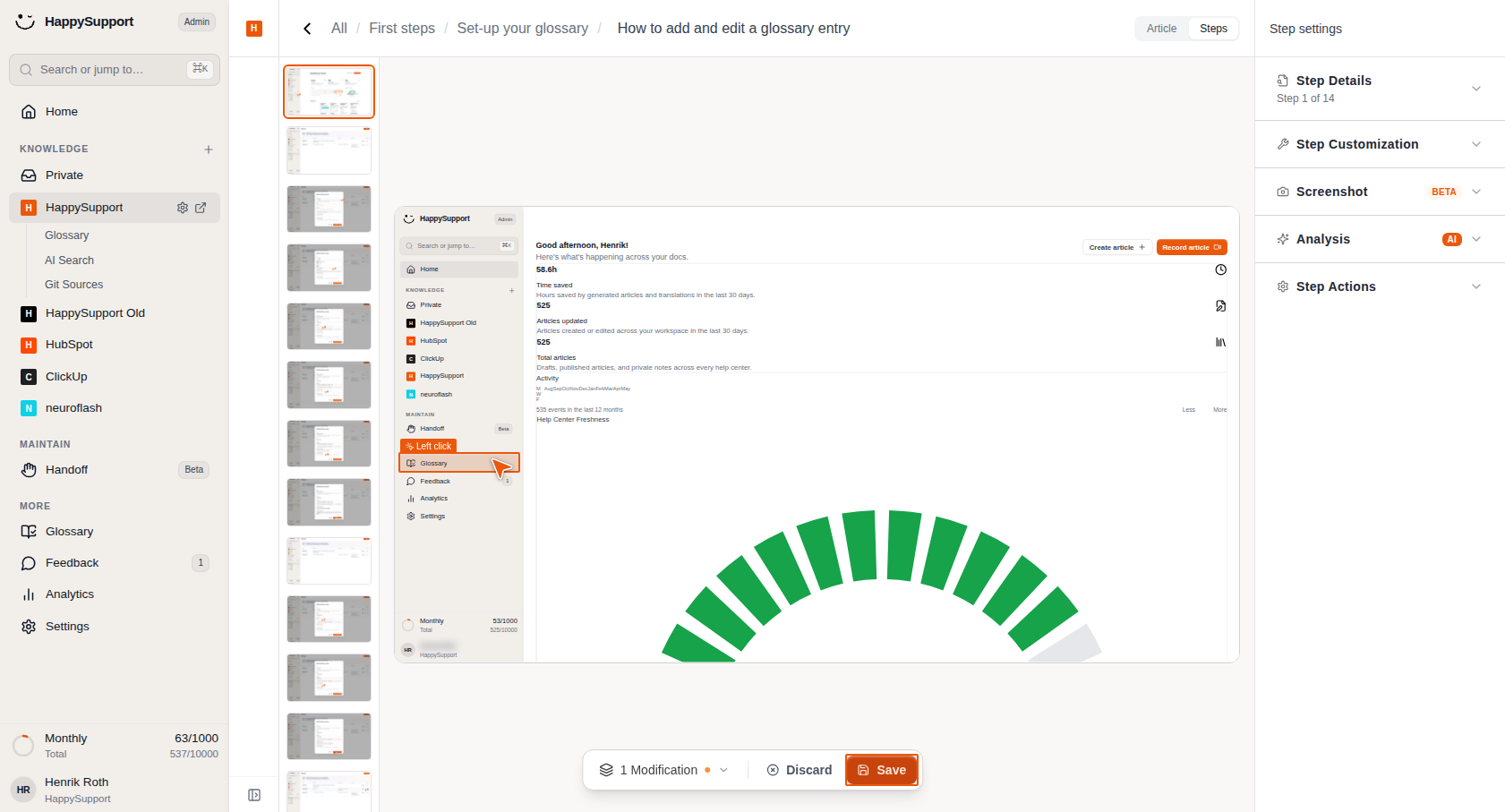This screenshot has height=812, width=1505.
Task: Click the modification layers stack icon
Action: coord(606,770)
